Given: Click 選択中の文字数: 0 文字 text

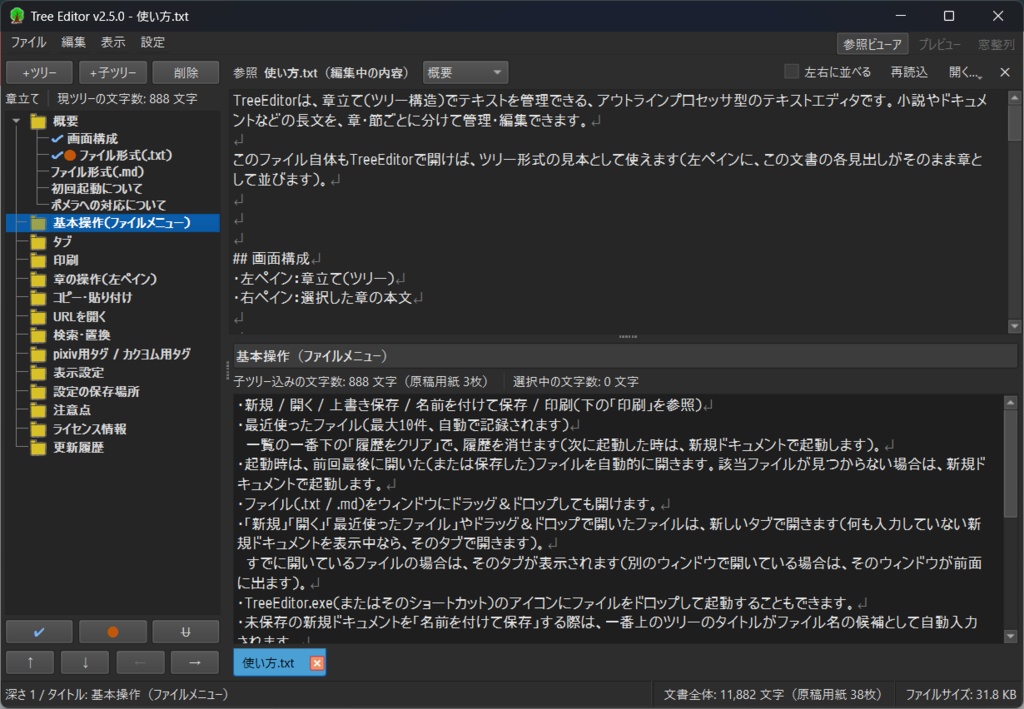Looking at the screenshot, I should (576, 382).
